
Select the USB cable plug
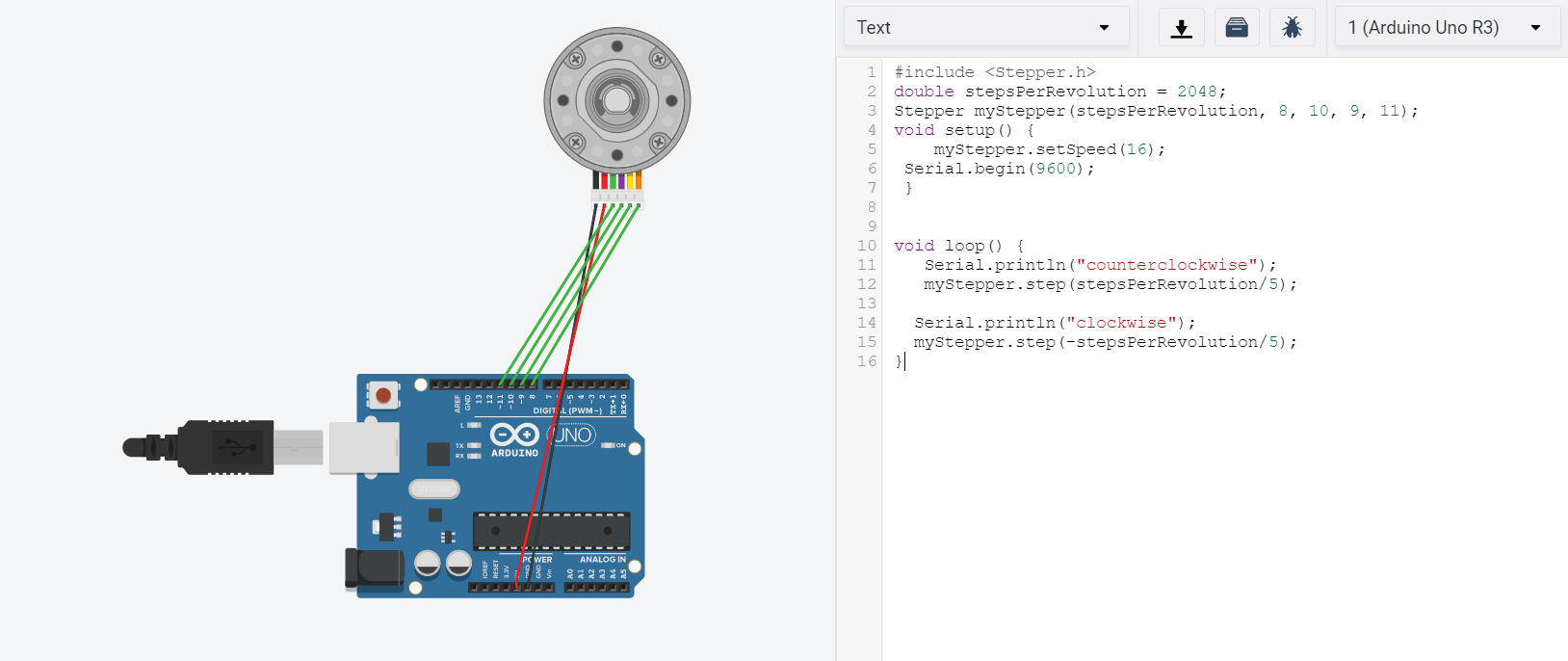click(222, 447)
